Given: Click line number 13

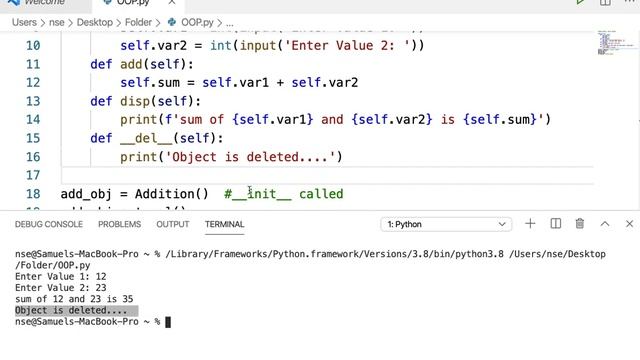Looking at the screenshot, I should tap(33, 101).
